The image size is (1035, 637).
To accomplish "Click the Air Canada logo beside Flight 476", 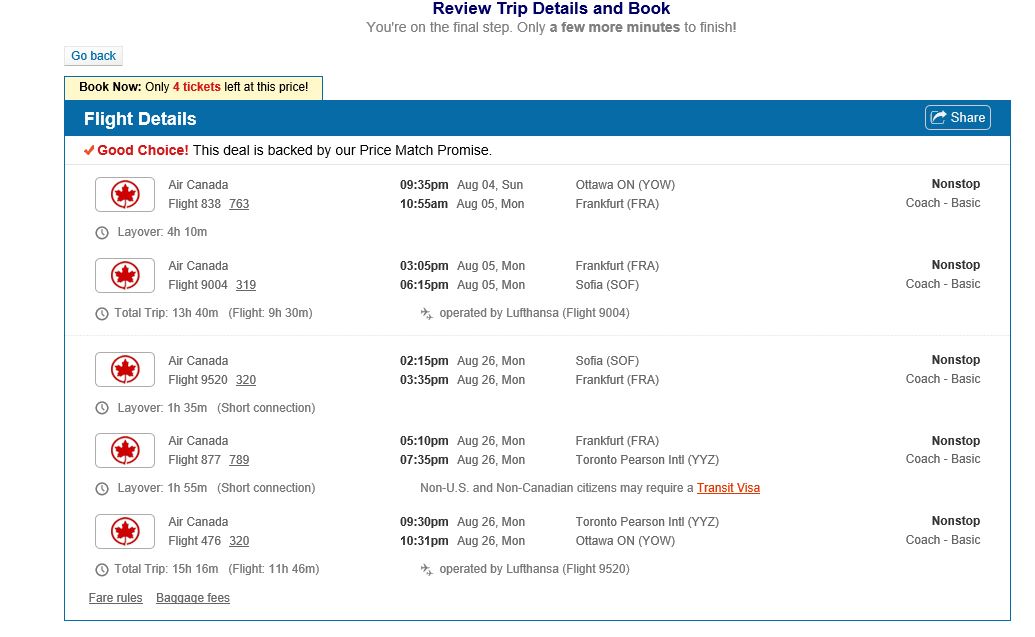I will pyautogui.click(x=124, y=531).
